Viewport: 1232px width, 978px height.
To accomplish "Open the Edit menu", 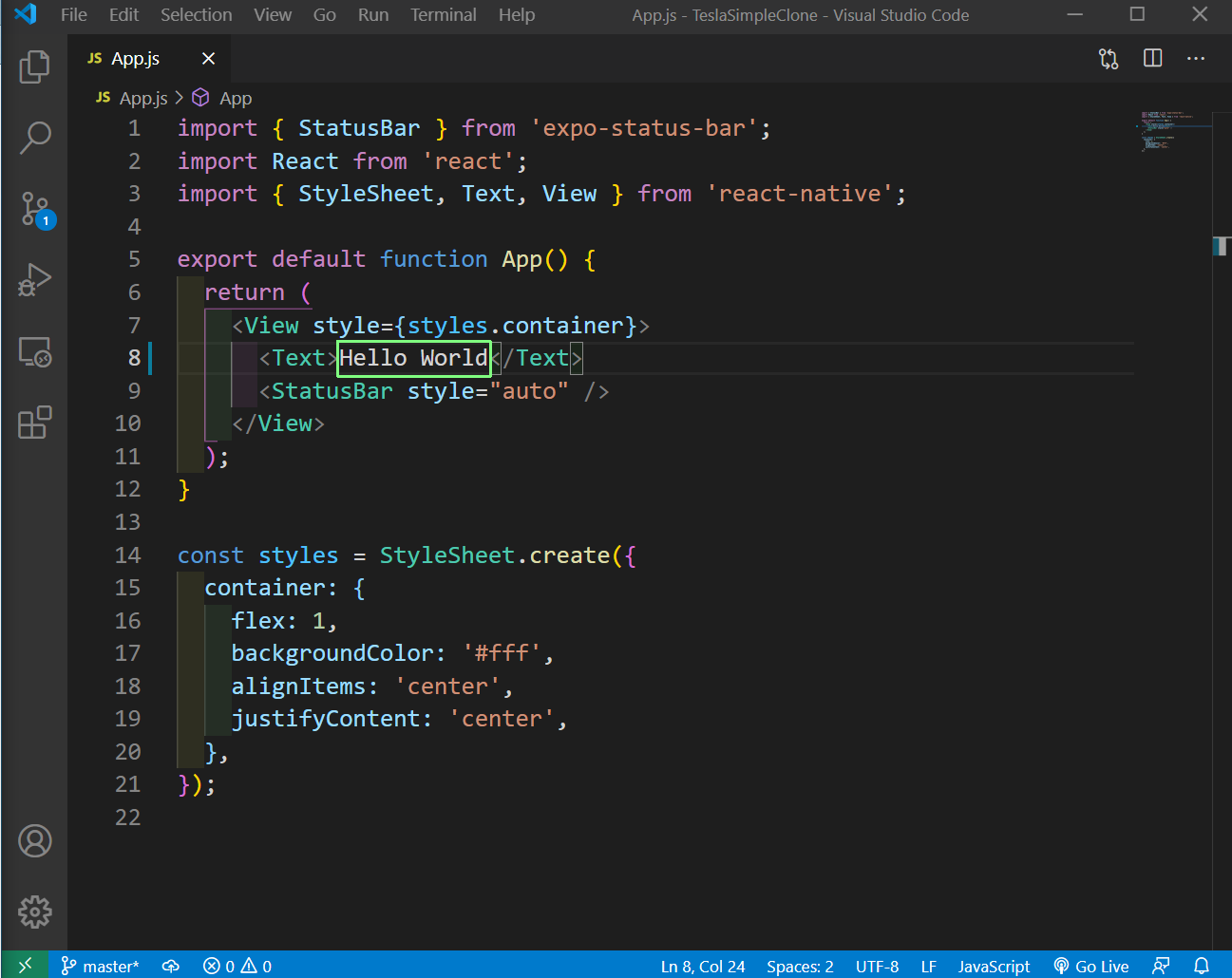I will pyautogui.click(x=123, y=15).
